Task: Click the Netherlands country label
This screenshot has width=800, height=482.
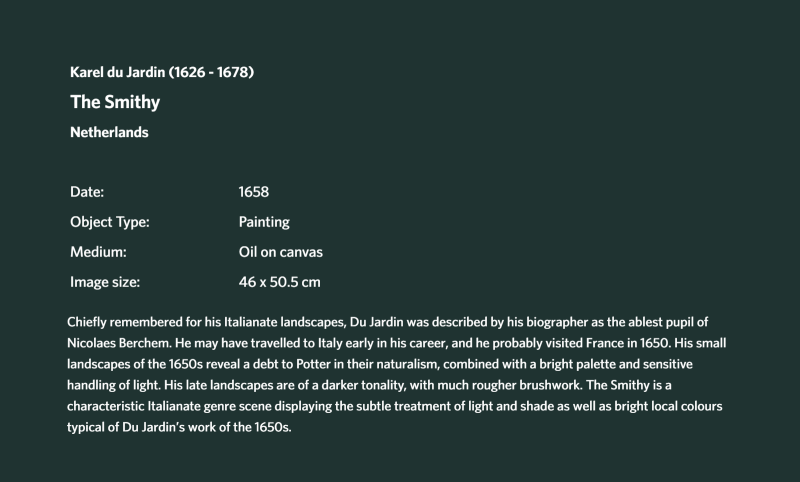Action: [x=109, y=132]
